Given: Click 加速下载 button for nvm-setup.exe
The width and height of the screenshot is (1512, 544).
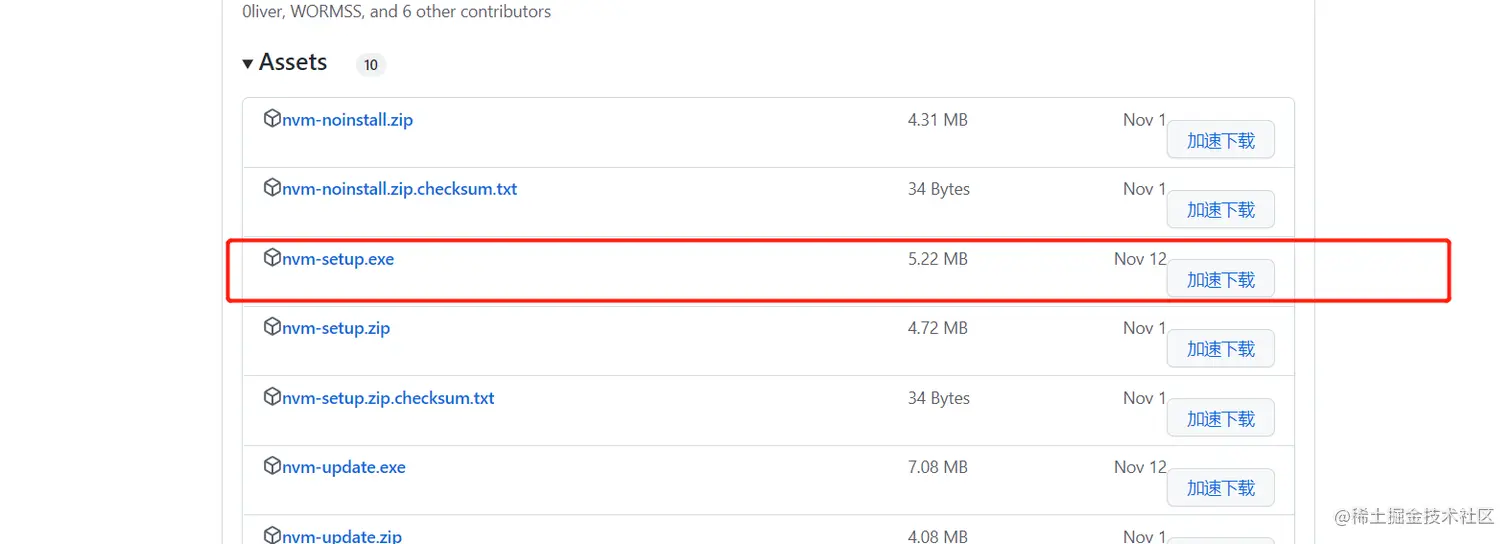Looking at the screenshot, I should coord(1220,280).
